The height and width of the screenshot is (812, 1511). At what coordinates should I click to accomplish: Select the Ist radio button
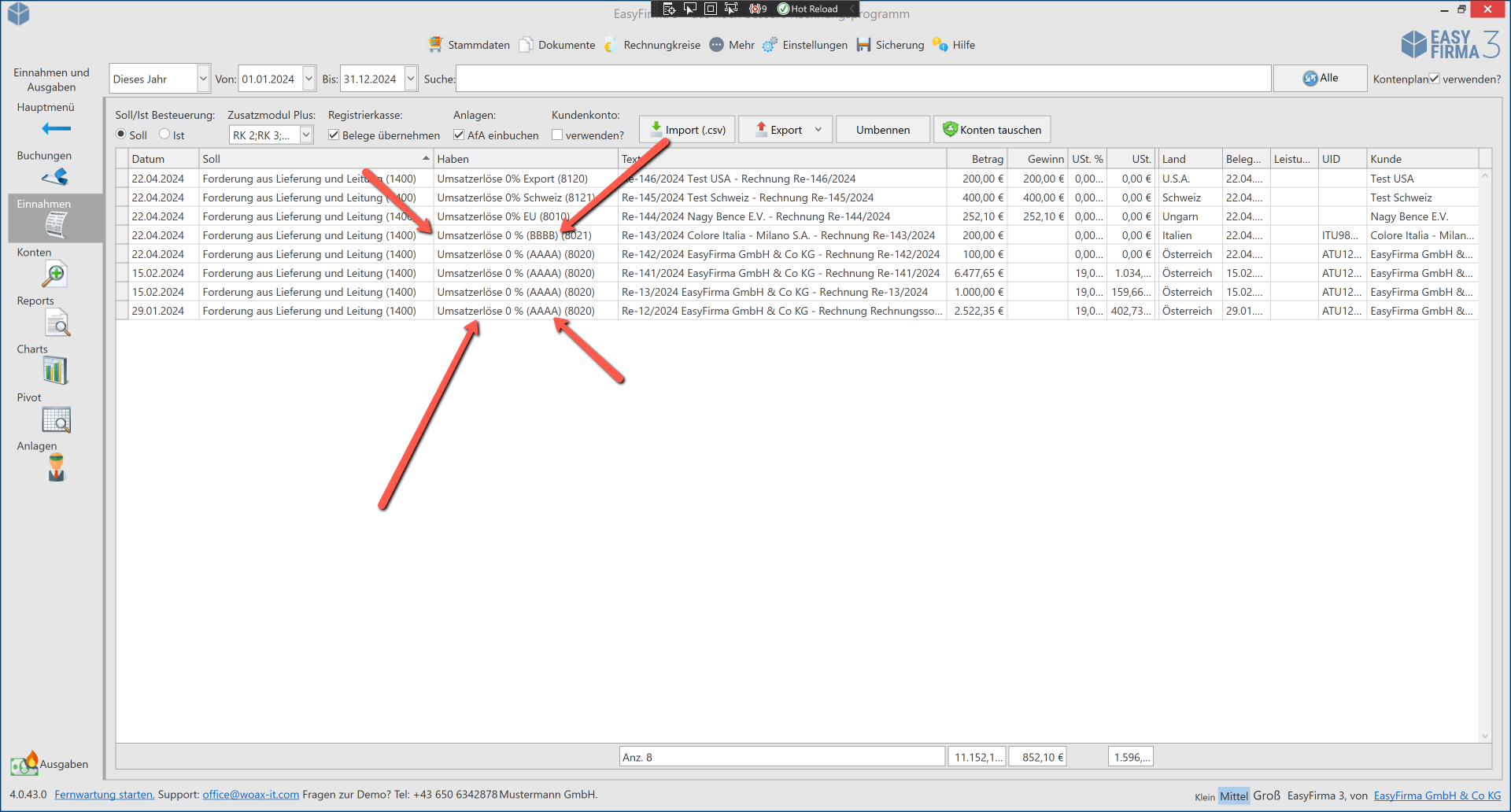[x=164, y=134]
